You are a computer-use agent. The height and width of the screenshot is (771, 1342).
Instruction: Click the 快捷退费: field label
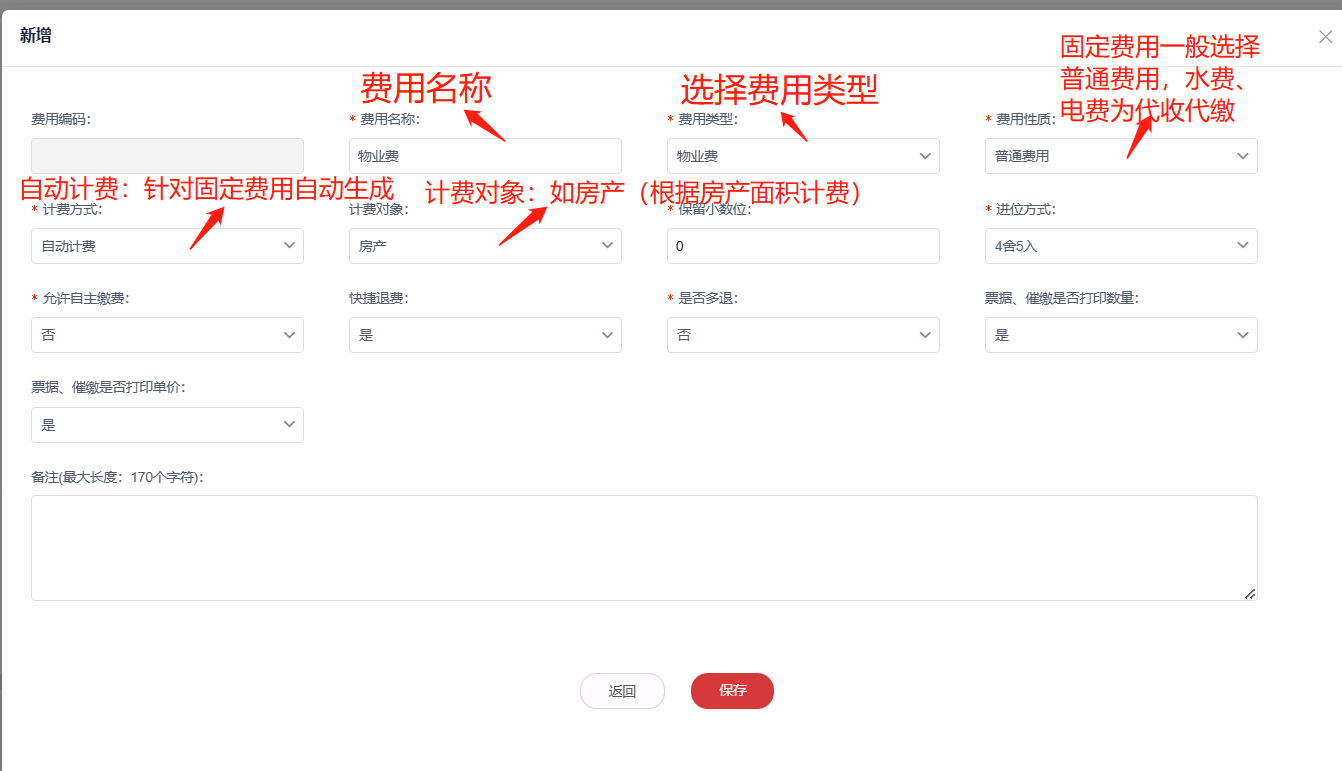coord(378,299)
